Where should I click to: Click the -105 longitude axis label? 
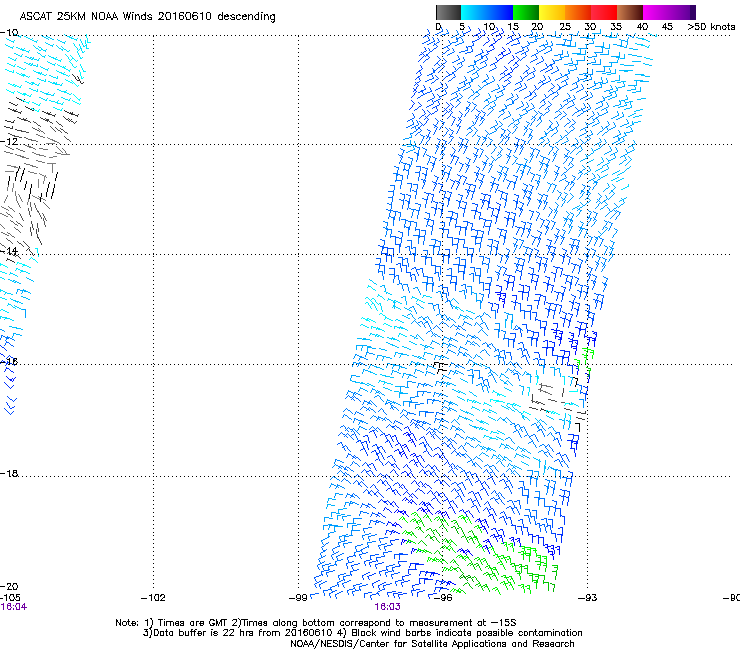[10, 598]
